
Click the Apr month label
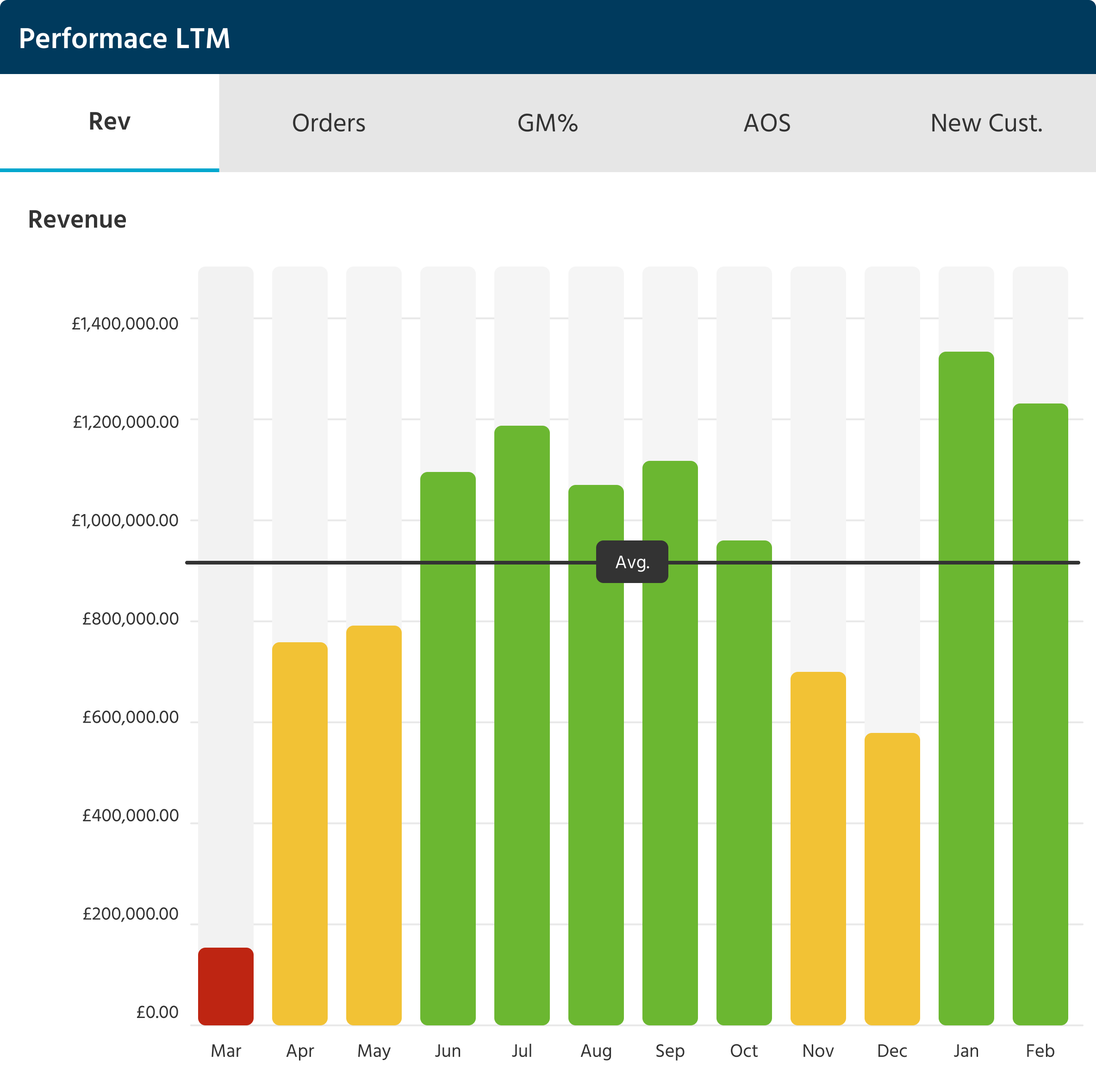point(299,1052)
